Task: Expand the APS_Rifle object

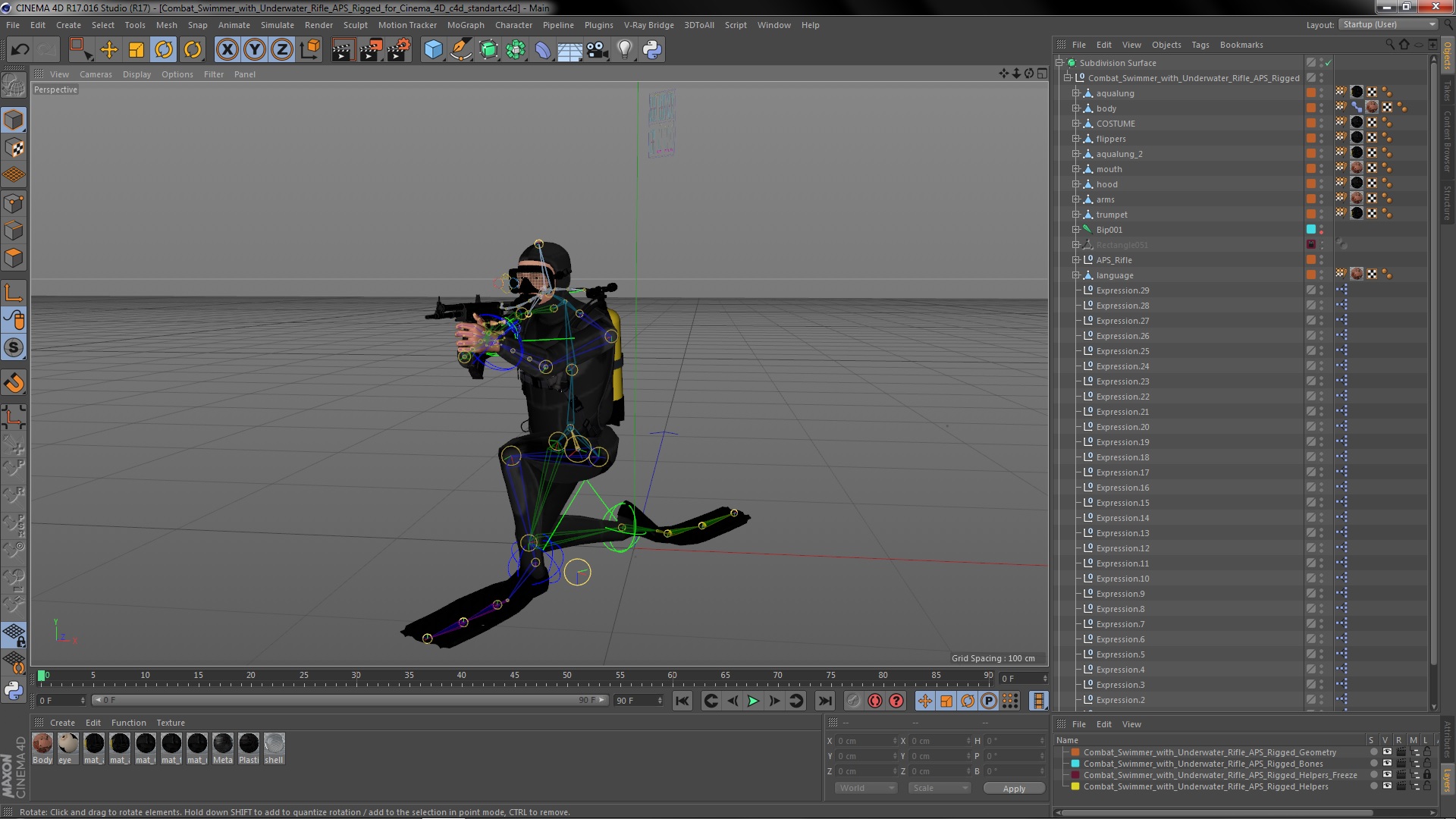Action: (x=1075, y=260)
